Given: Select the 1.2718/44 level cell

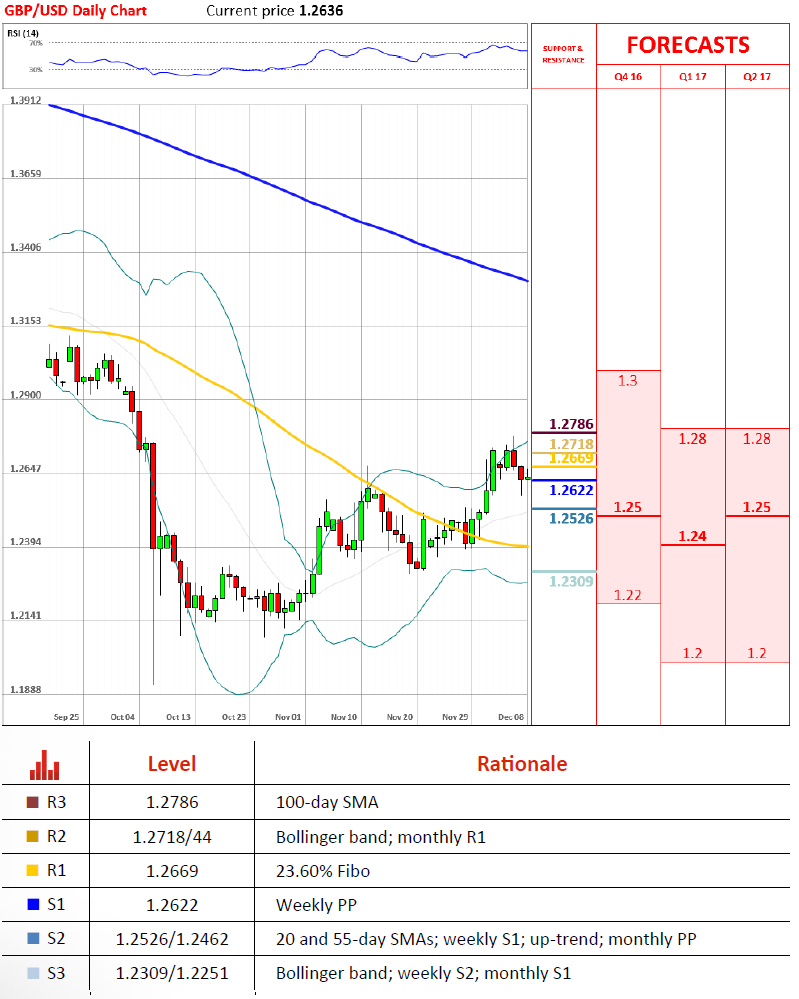Looking at the screenshot, I should coord(172,837).
